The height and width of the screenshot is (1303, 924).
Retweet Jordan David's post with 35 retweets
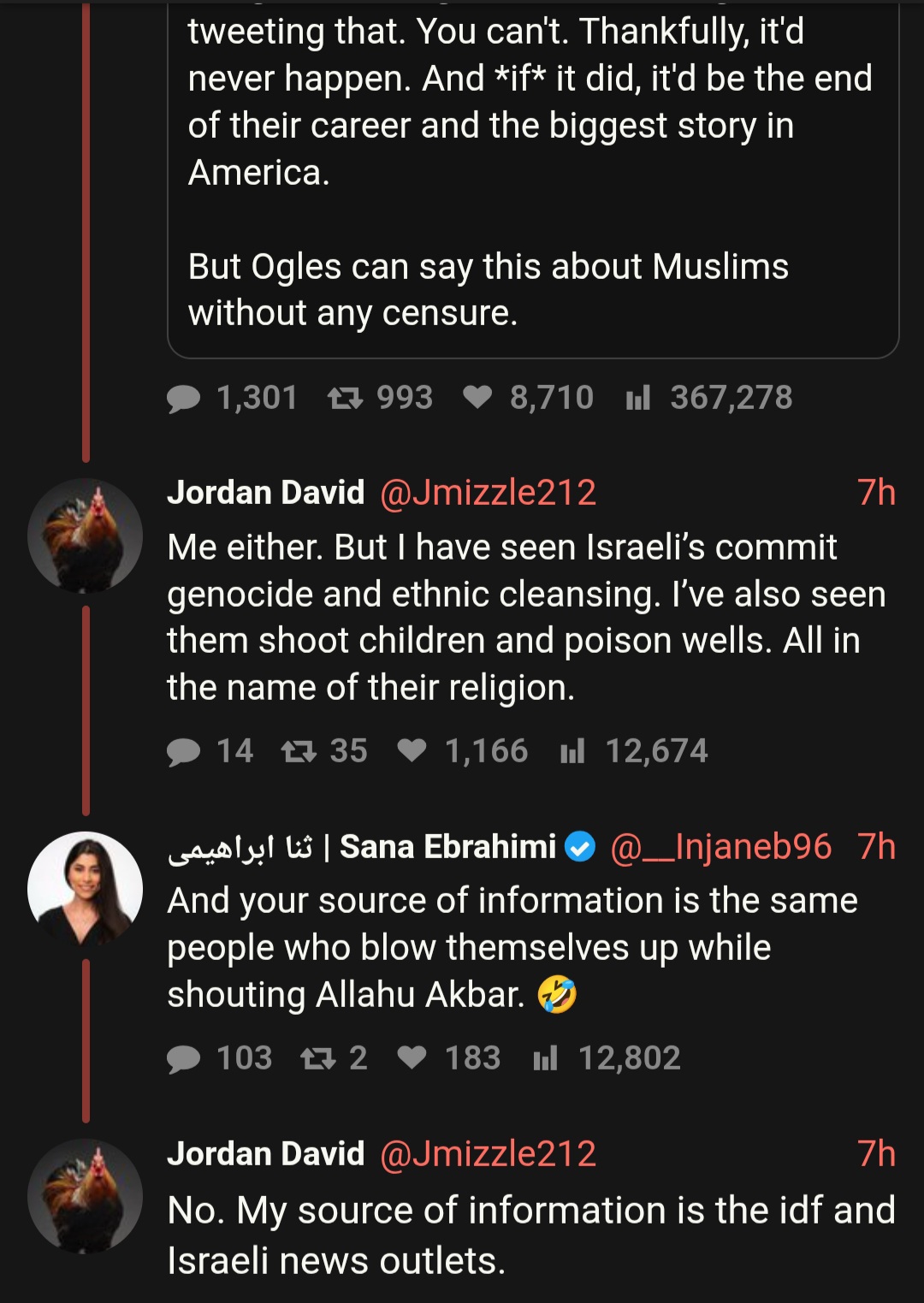point(299,751)
